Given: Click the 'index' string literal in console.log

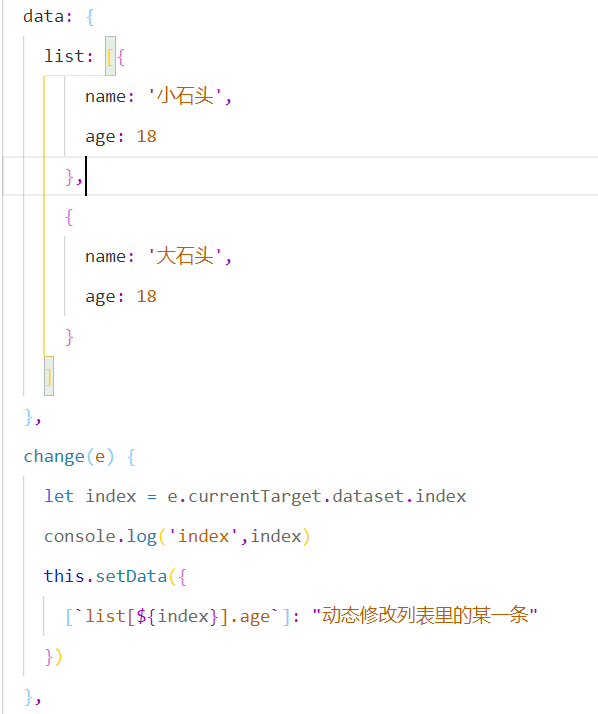Looking at the screenshot, I should pos(203,536).
